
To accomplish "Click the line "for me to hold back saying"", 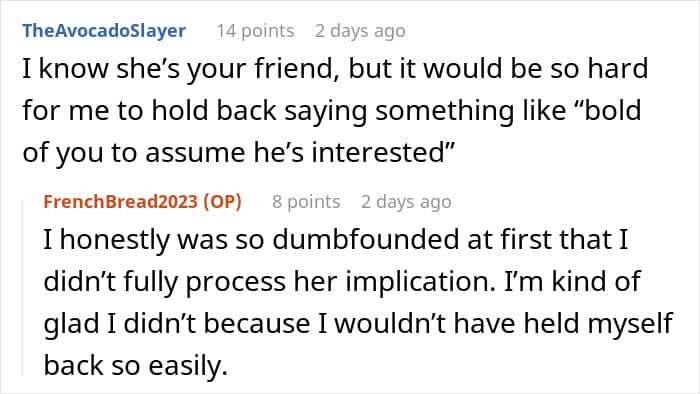I will pyautogui.click(x=332, y=110).
